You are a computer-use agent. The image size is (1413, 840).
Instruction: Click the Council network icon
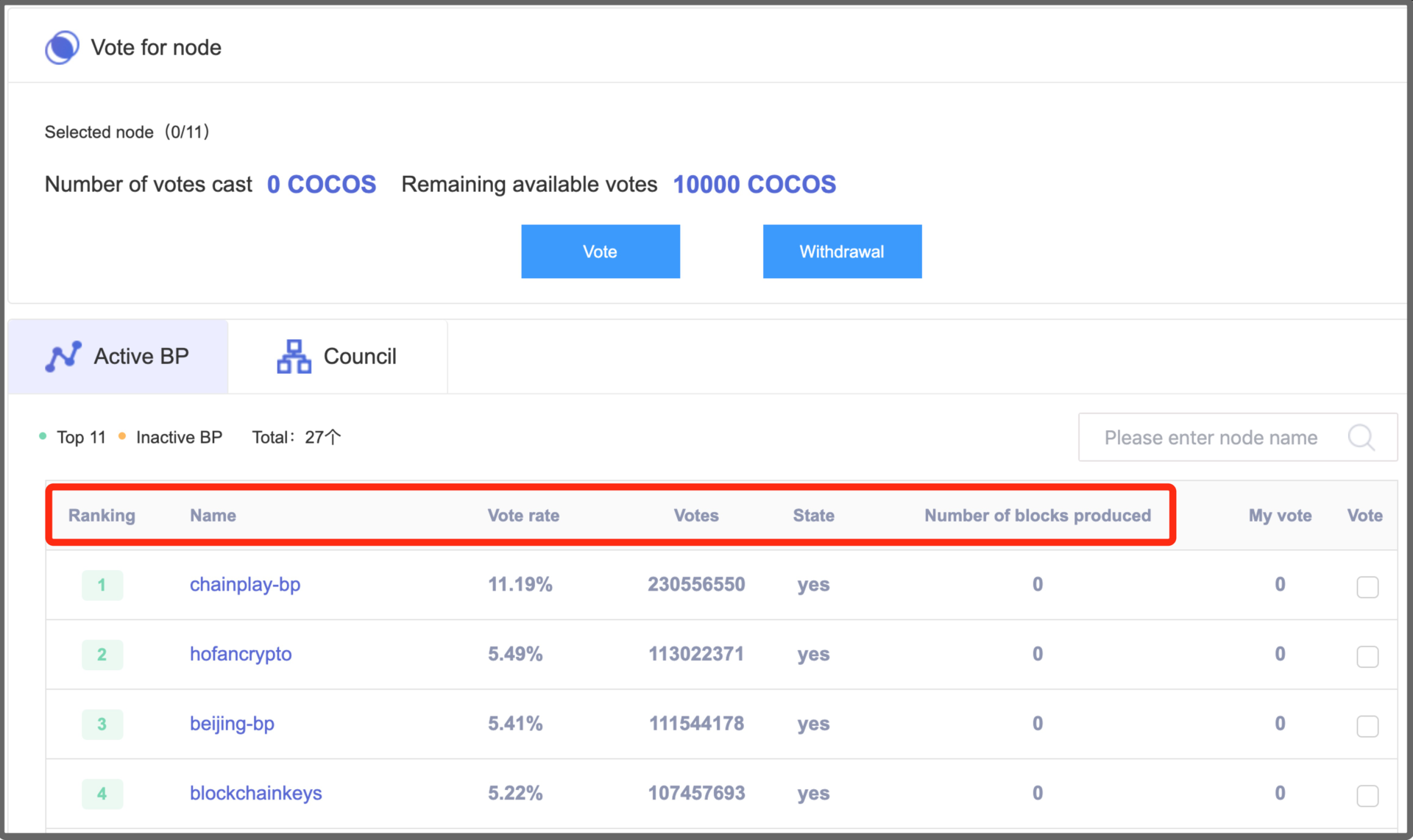point(294,357)
